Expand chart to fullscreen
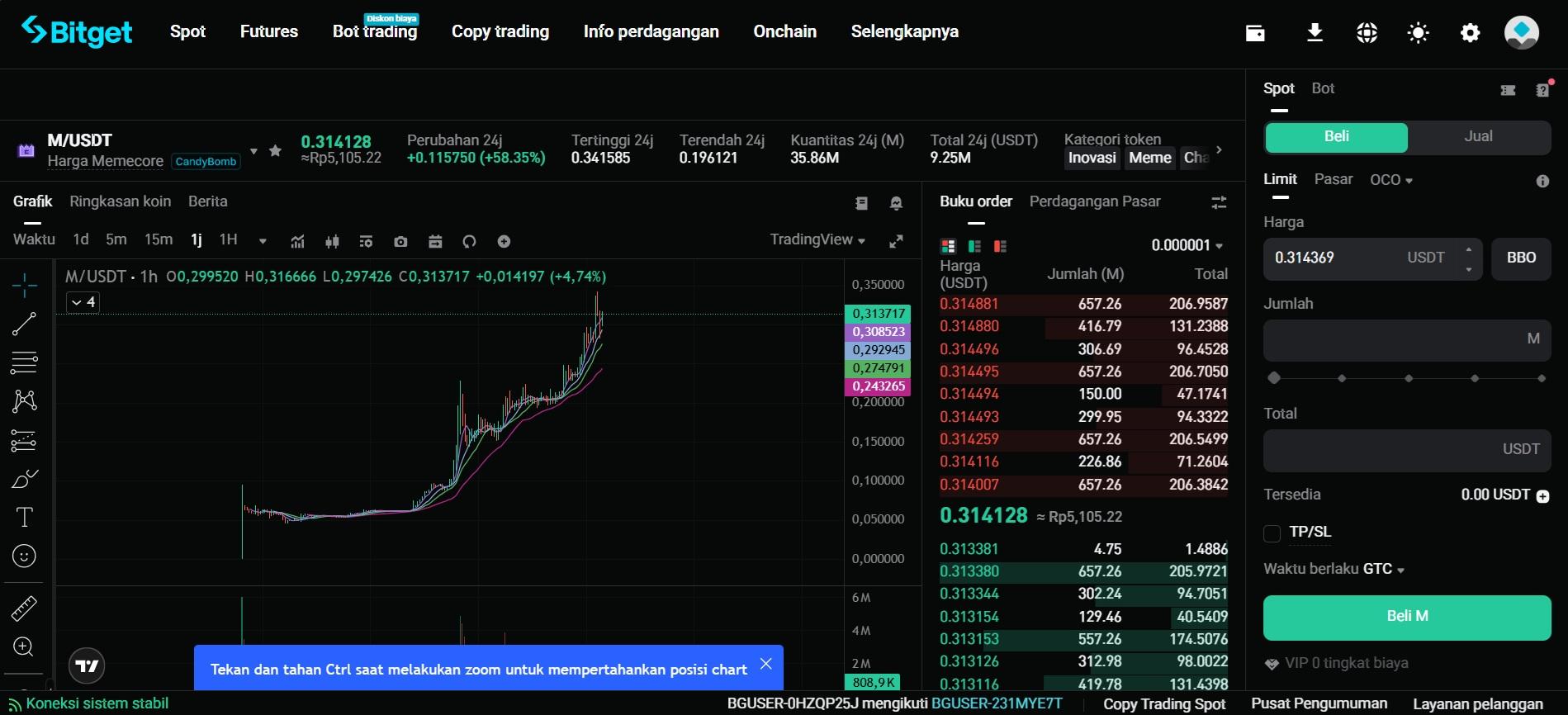 (895, 241)
